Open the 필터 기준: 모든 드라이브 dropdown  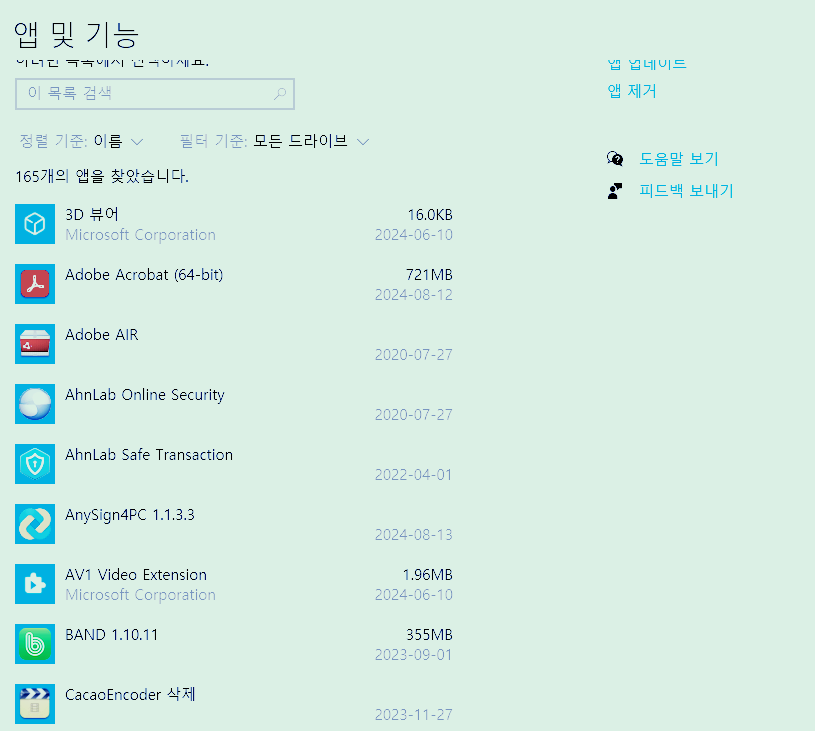click(274, 141)
